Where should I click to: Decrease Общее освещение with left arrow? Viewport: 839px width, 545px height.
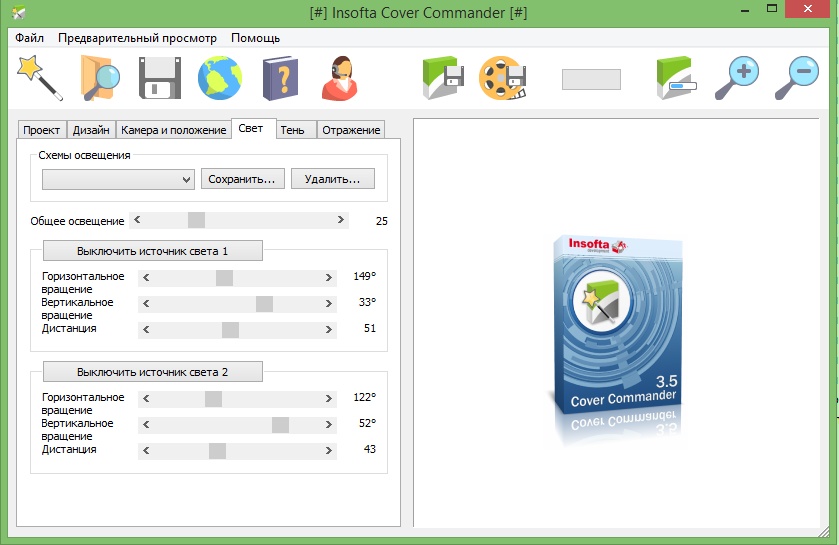pyautogui.click(x=137, y=220)
